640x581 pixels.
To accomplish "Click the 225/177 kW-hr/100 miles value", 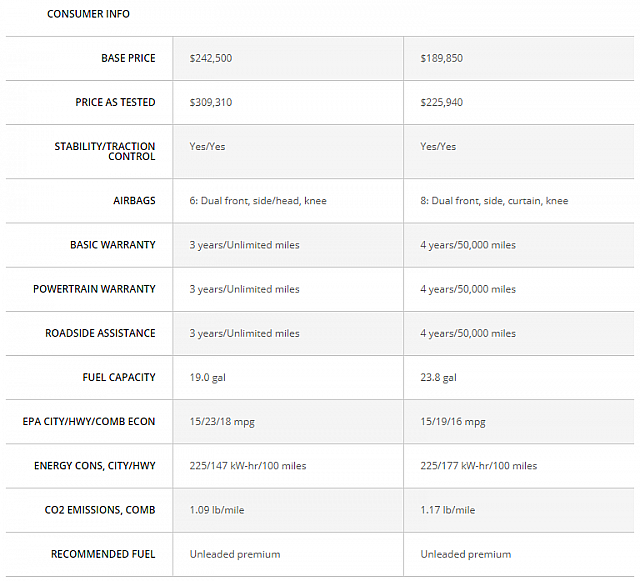I will click(x=478, y=465).
